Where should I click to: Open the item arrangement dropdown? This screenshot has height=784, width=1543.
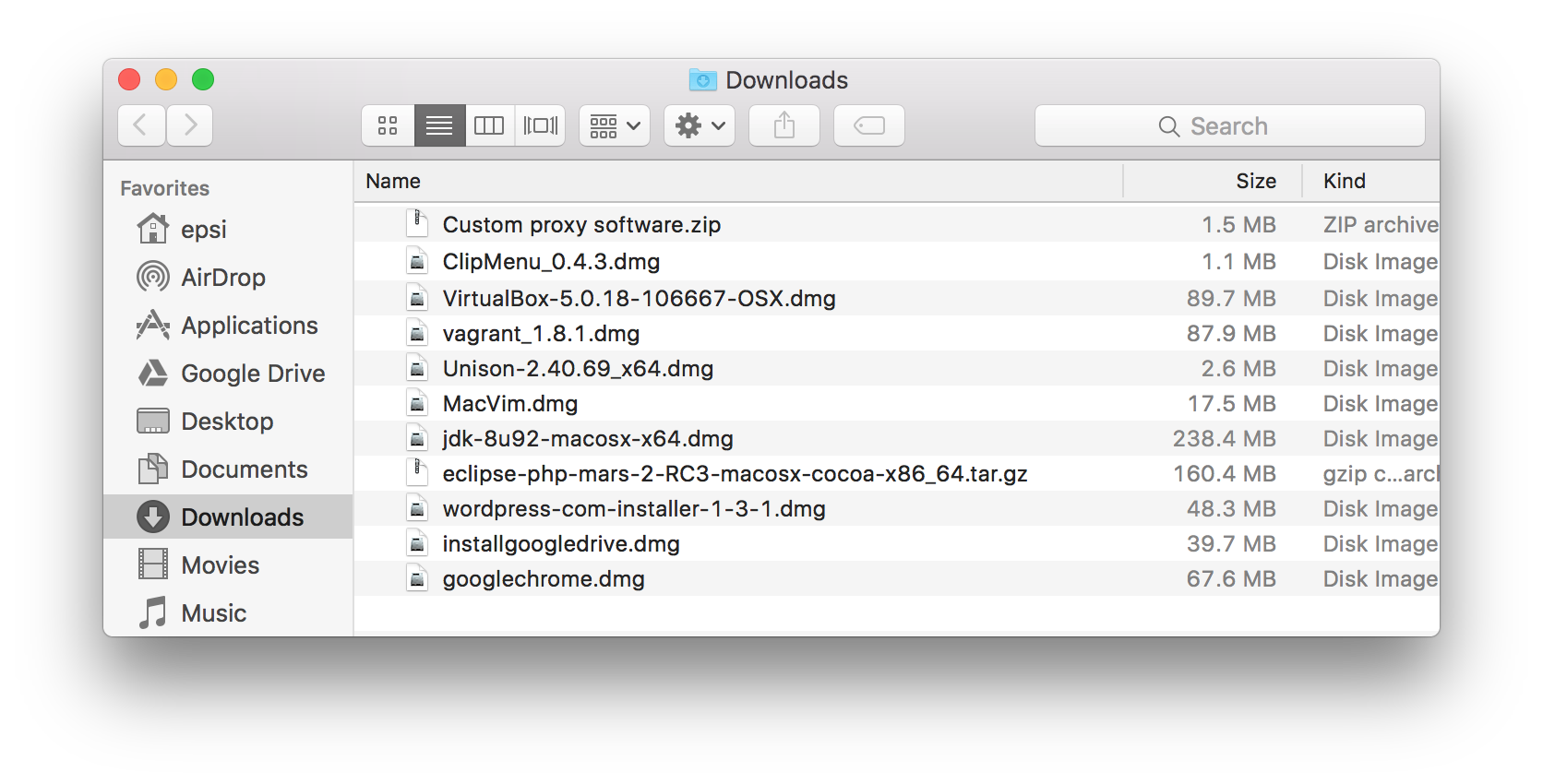615,125
